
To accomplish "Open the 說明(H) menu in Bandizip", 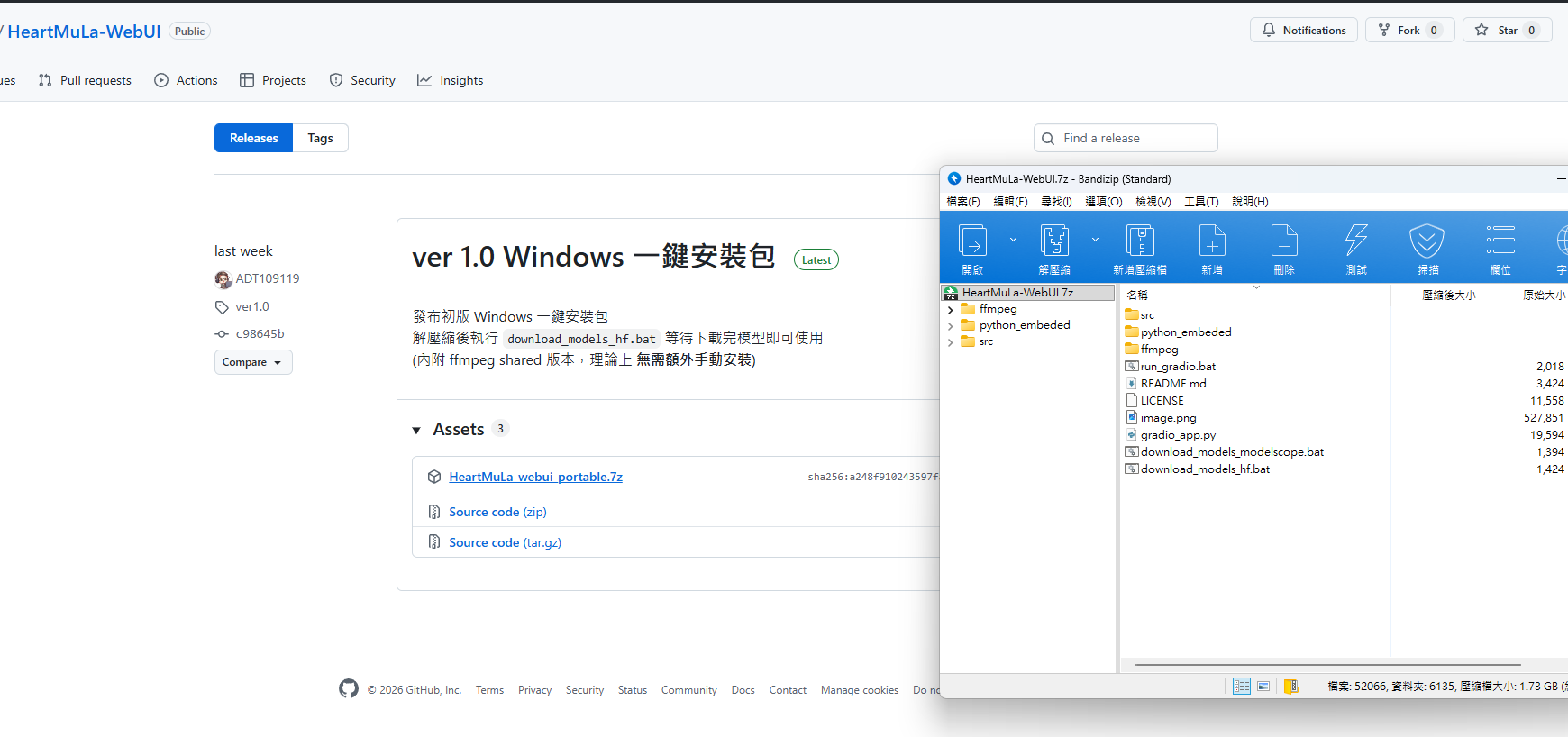I will [1250, 202].
